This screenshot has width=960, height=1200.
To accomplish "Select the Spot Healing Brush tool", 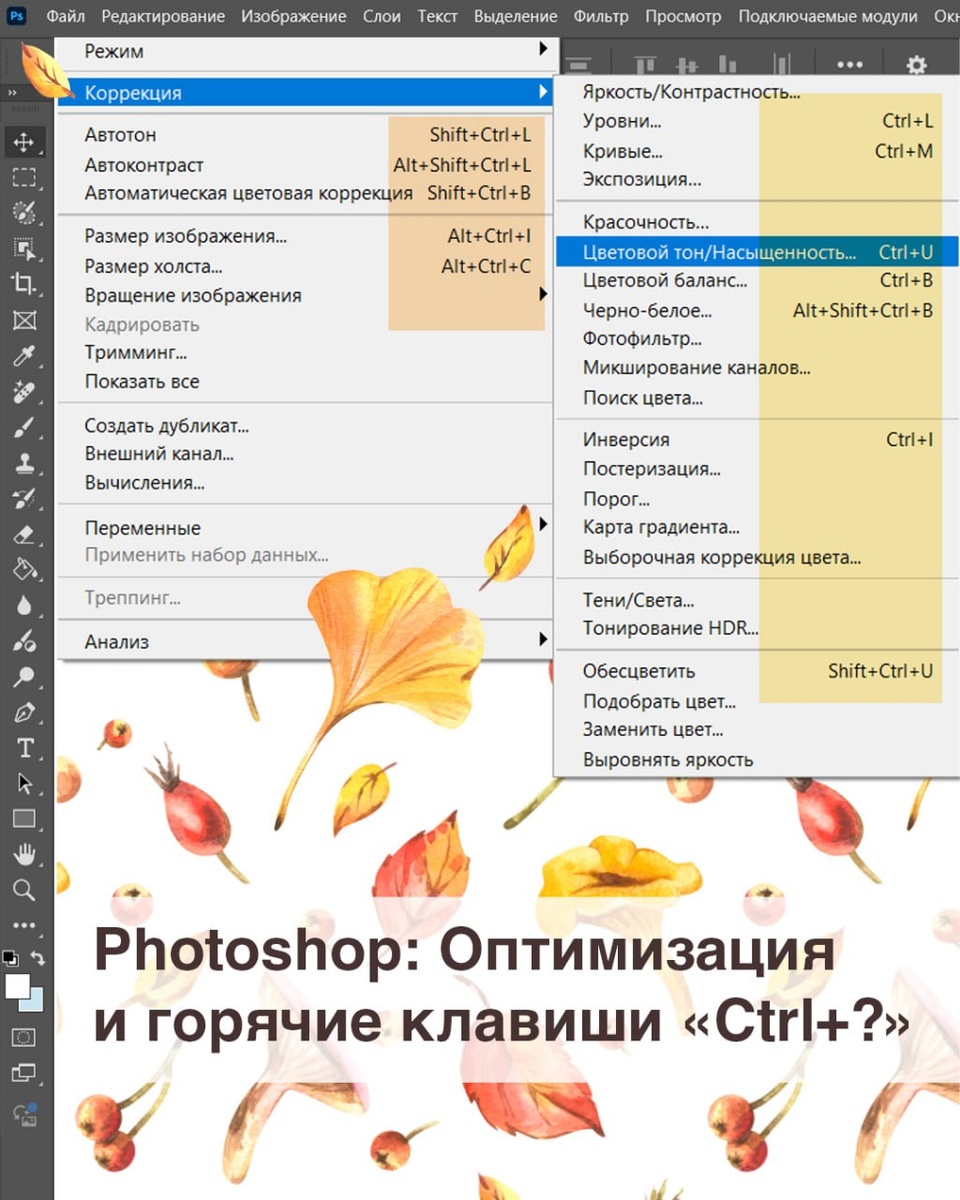I will [x=24, y=391].
